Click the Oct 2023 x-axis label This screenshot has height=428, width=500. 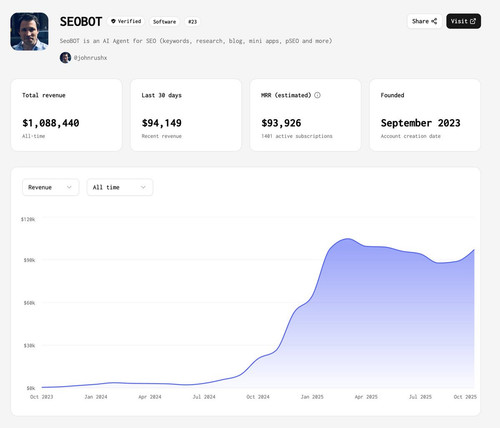point(41,397)
